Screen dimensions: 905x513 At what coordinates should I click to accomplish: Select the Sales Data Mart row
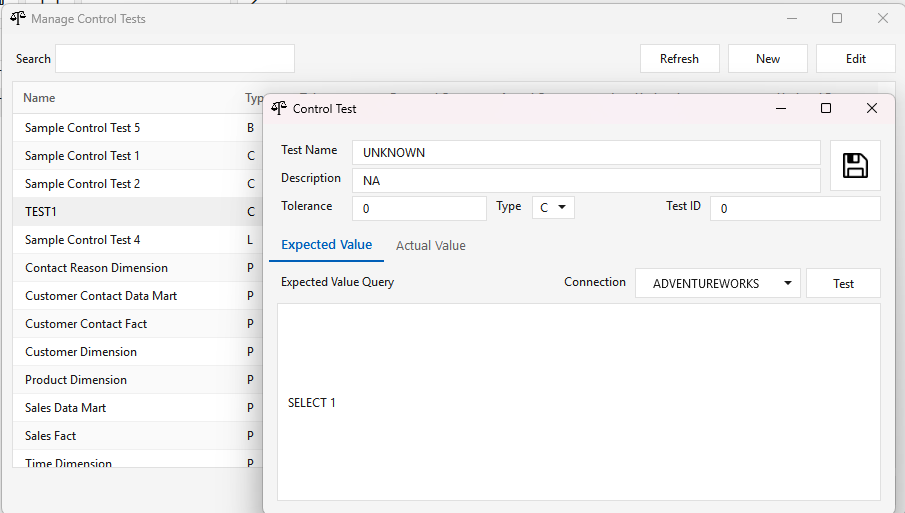coord(137,407)
